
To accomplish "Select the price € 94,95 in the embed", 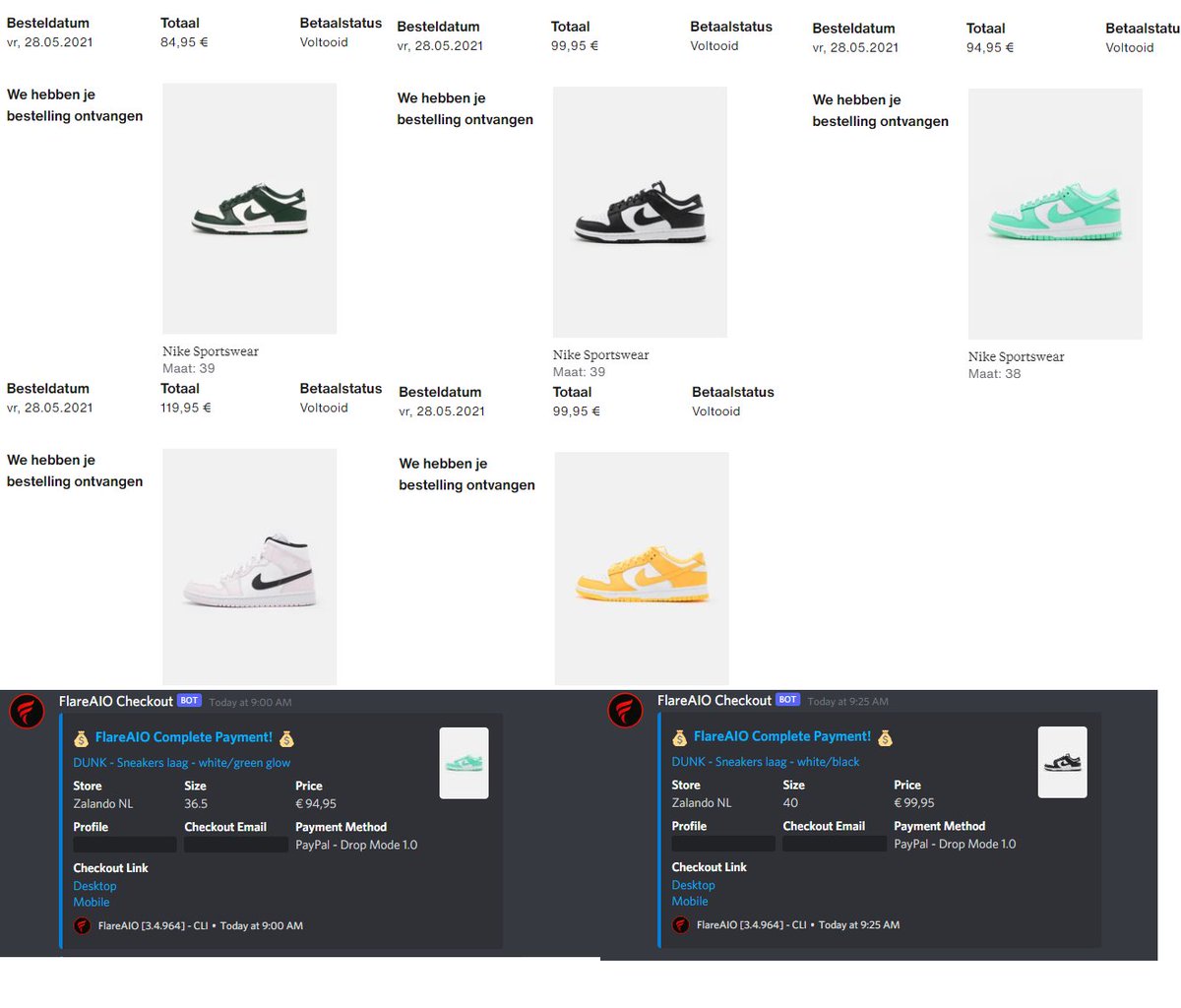I will click(x=316, y=804).
